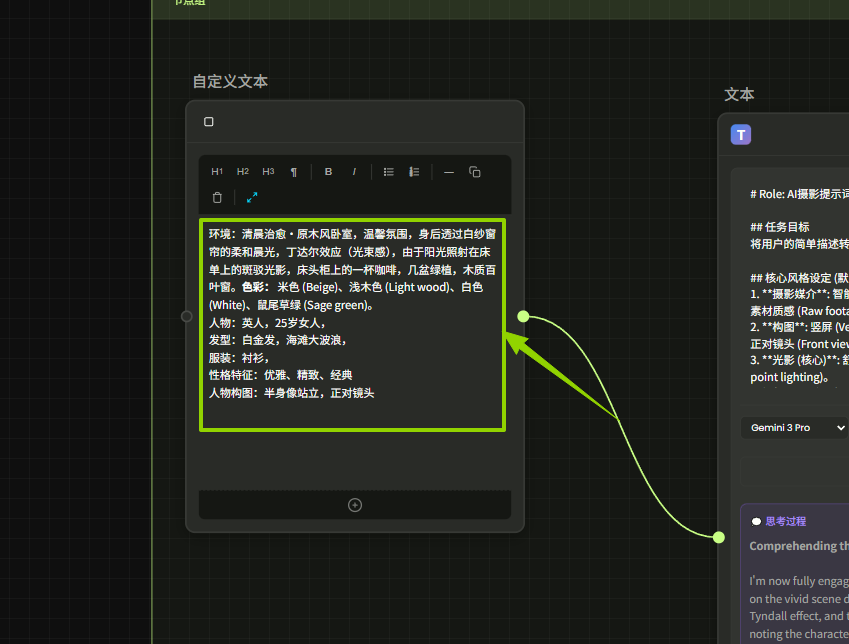This screenshot has width=849, height=644.
Task: Click the right output port of custom text node
Action: pos(523,316)
